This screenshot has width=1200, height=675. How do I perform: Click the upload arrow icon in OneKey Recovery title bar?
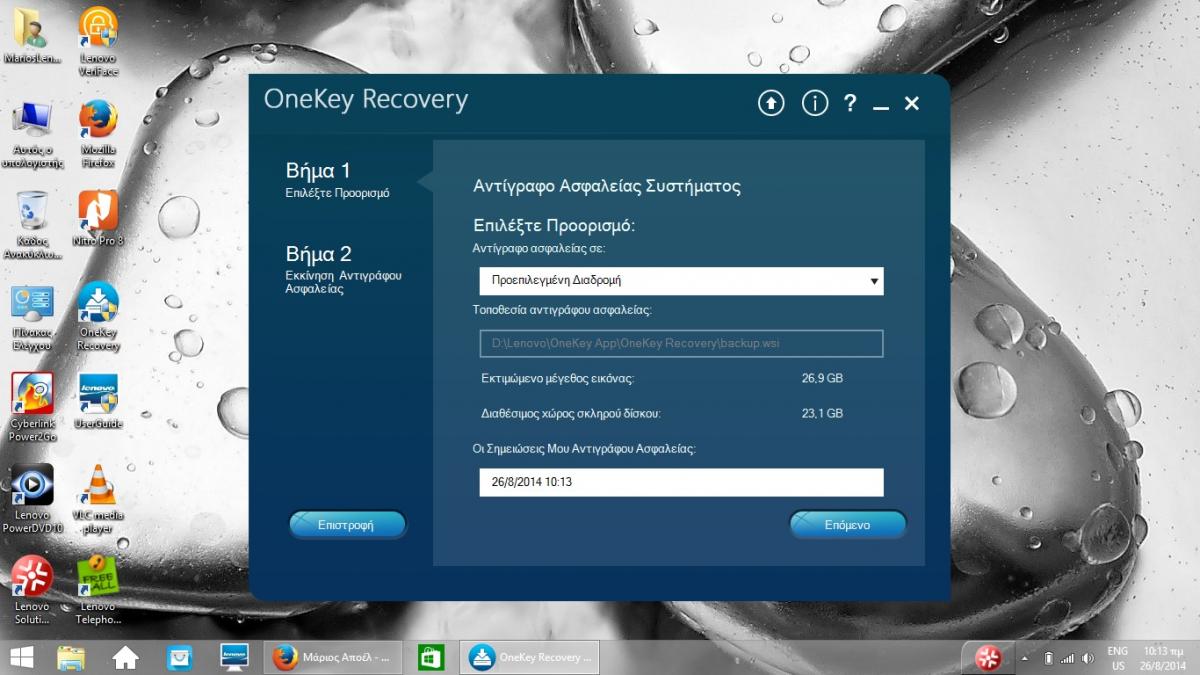pyautogui.click(x=770, y=103)
